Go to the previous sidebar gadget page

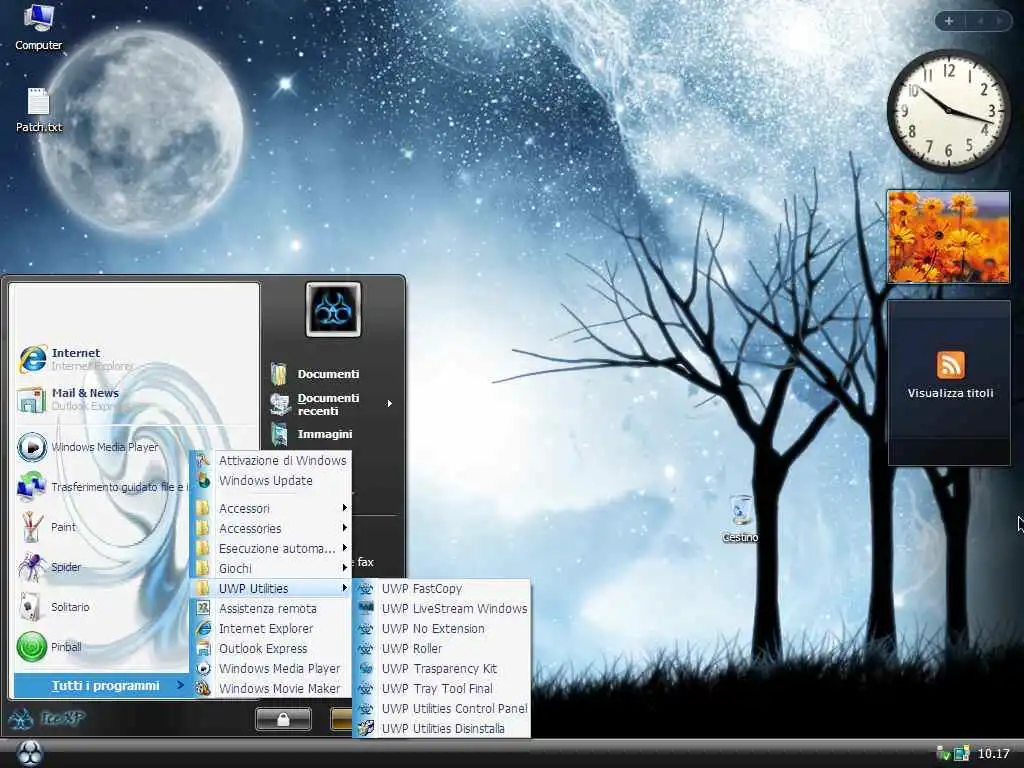pos(980,21)
